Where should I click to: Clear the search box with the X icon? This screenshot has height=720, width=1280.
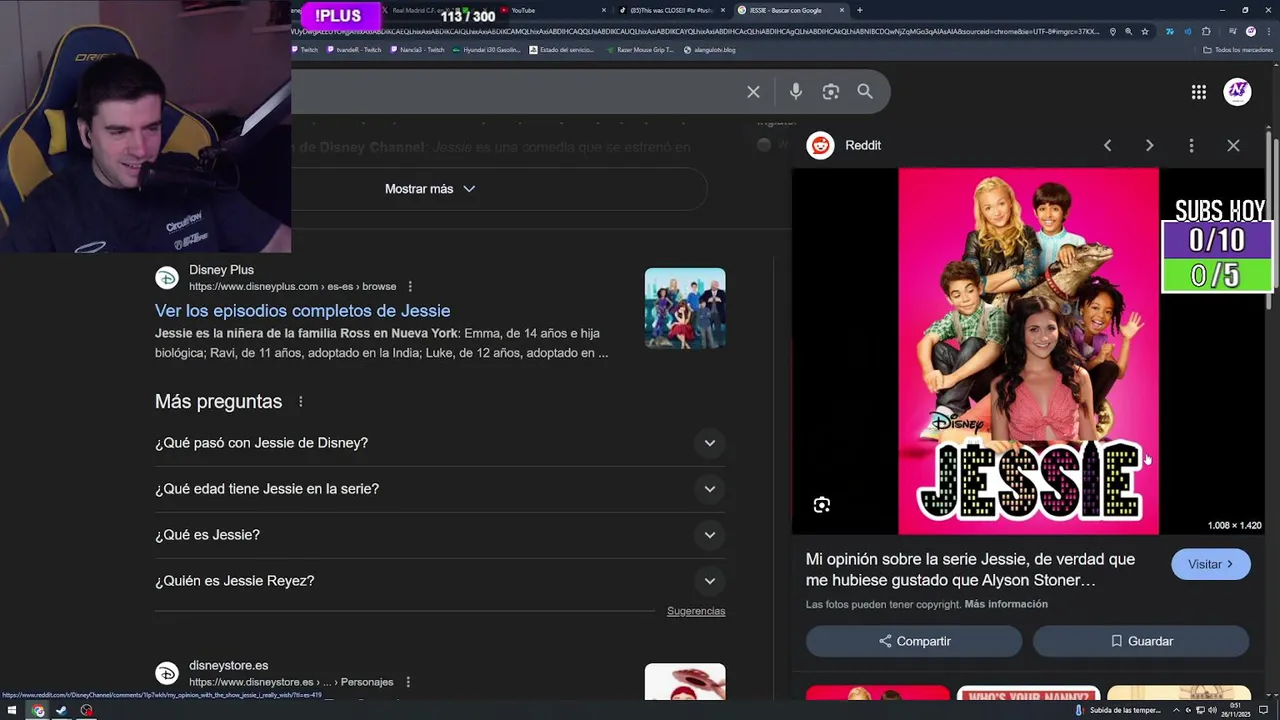pyautogui.click(x=753, y=92)
